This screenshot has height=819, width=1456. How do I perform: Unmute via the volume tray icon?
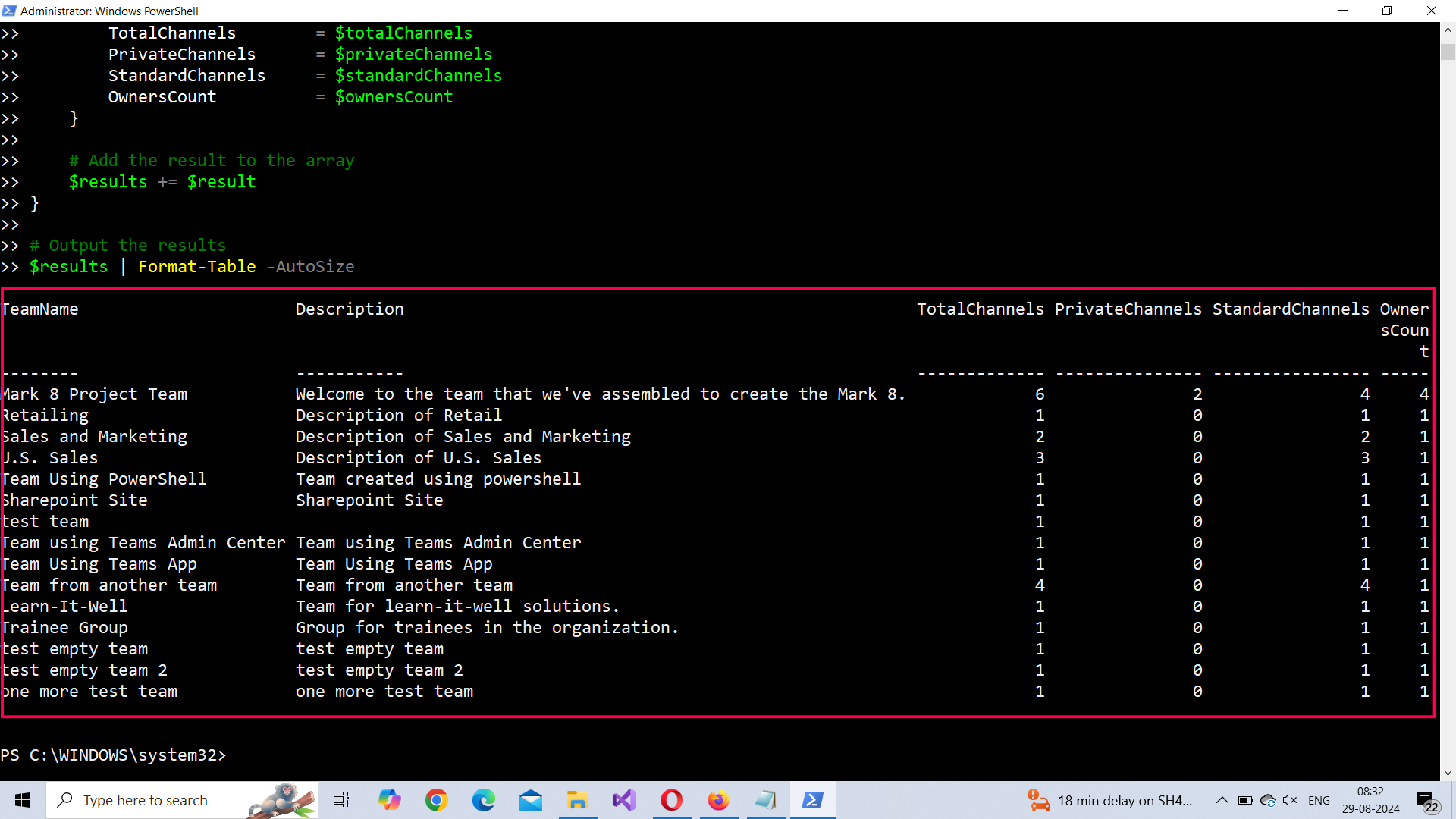click(1290, 800)
